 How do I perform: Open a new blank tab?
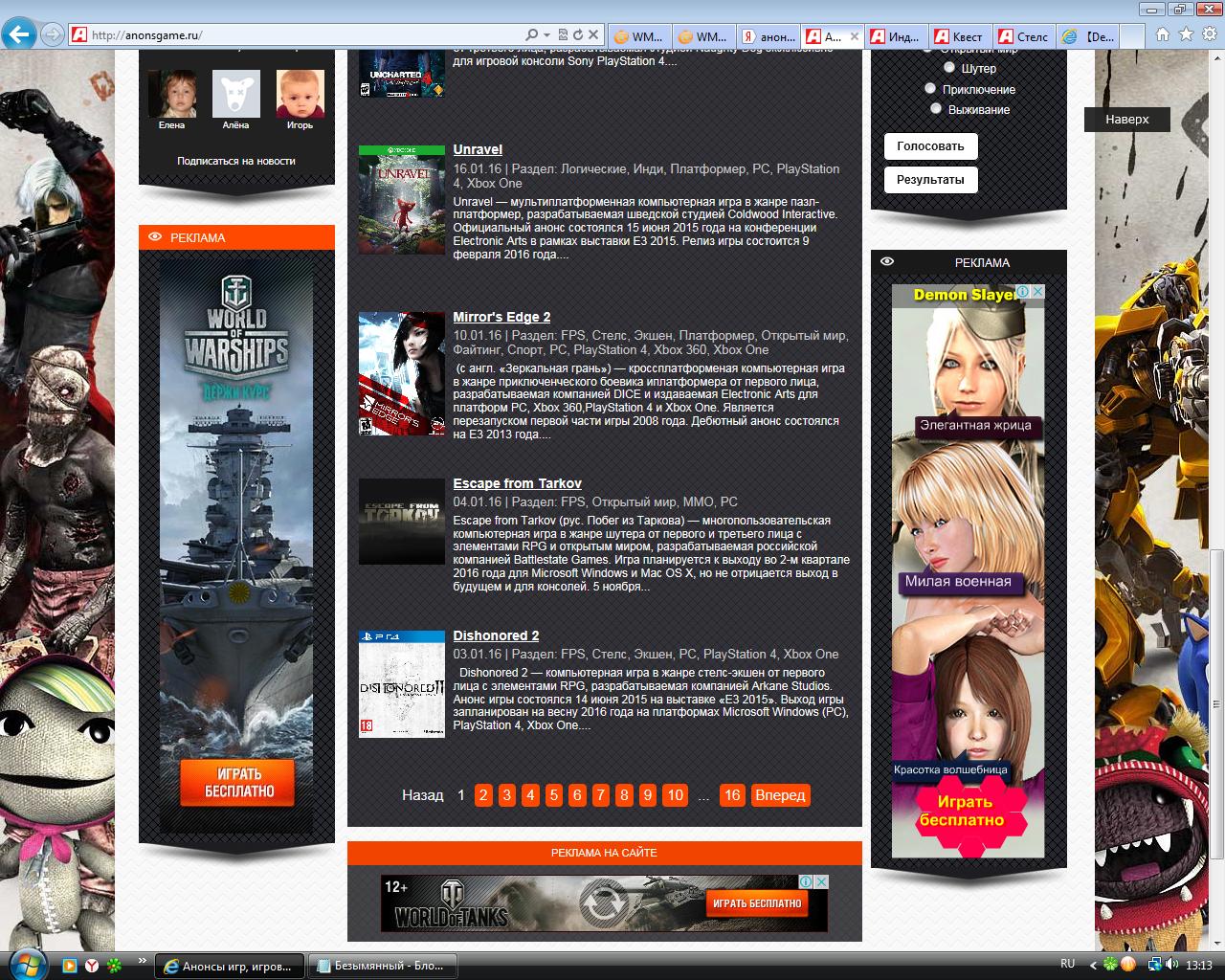[x=1133, y=36]
